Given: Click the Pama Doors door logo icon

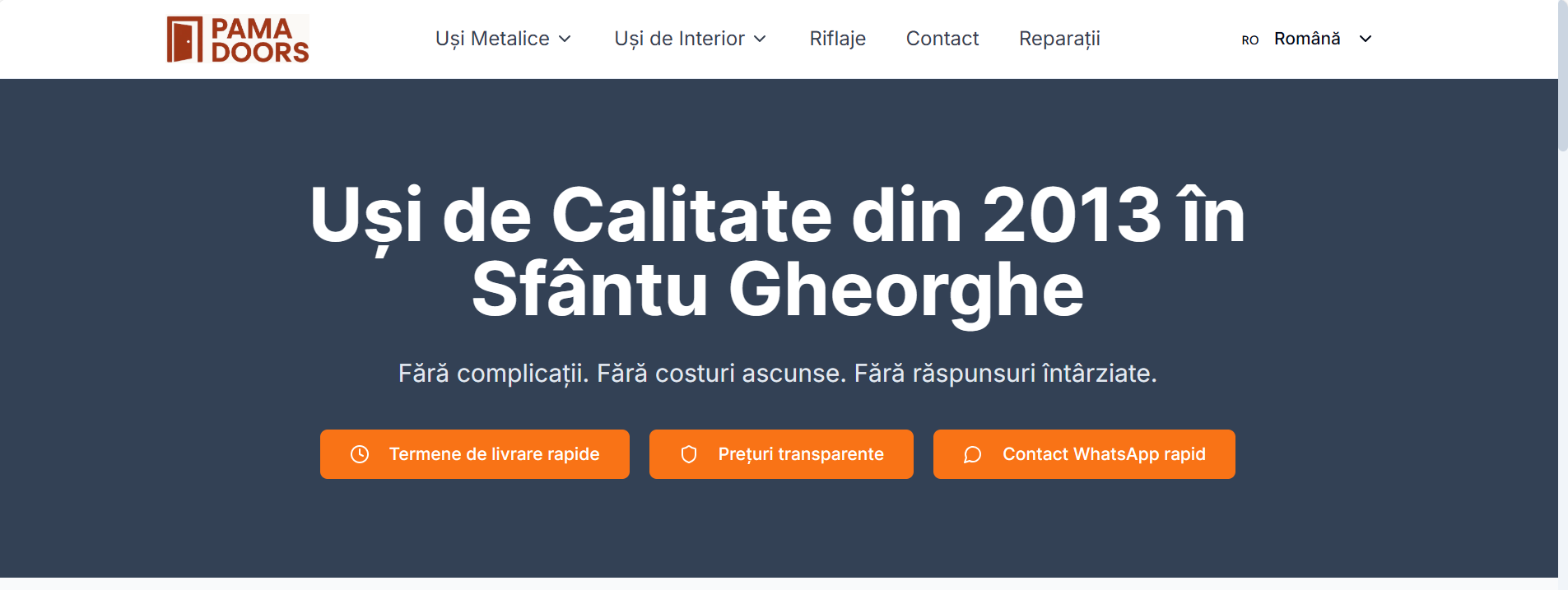Looking at the screenshot, I should 184,39.
